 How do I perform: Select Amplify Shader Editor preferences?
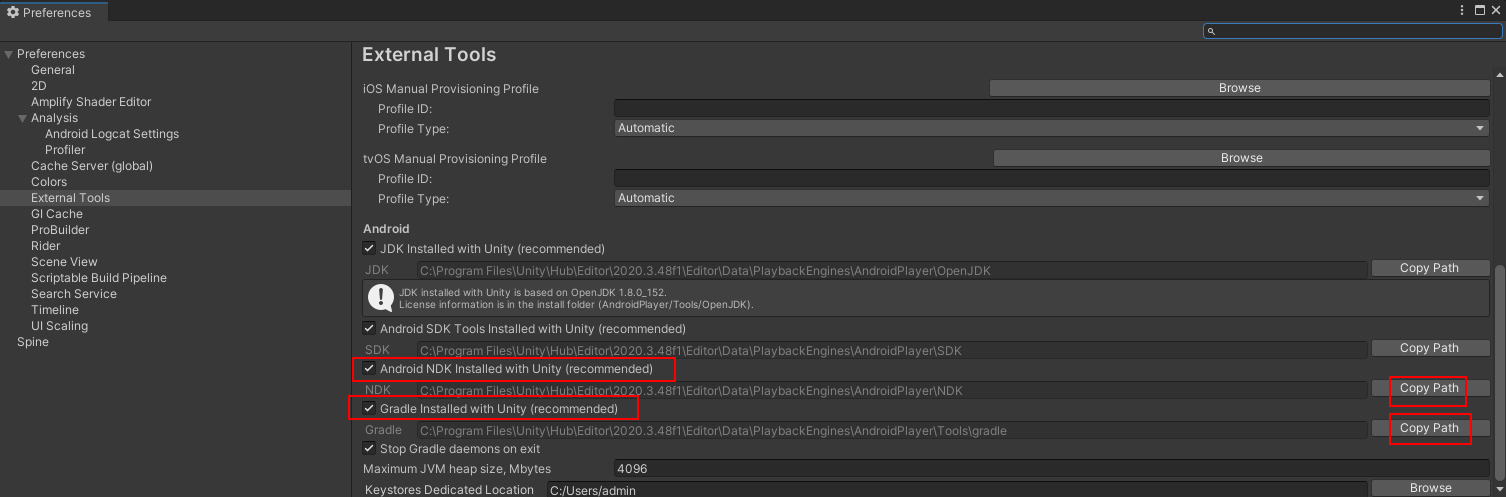click(x=91, y=102)
